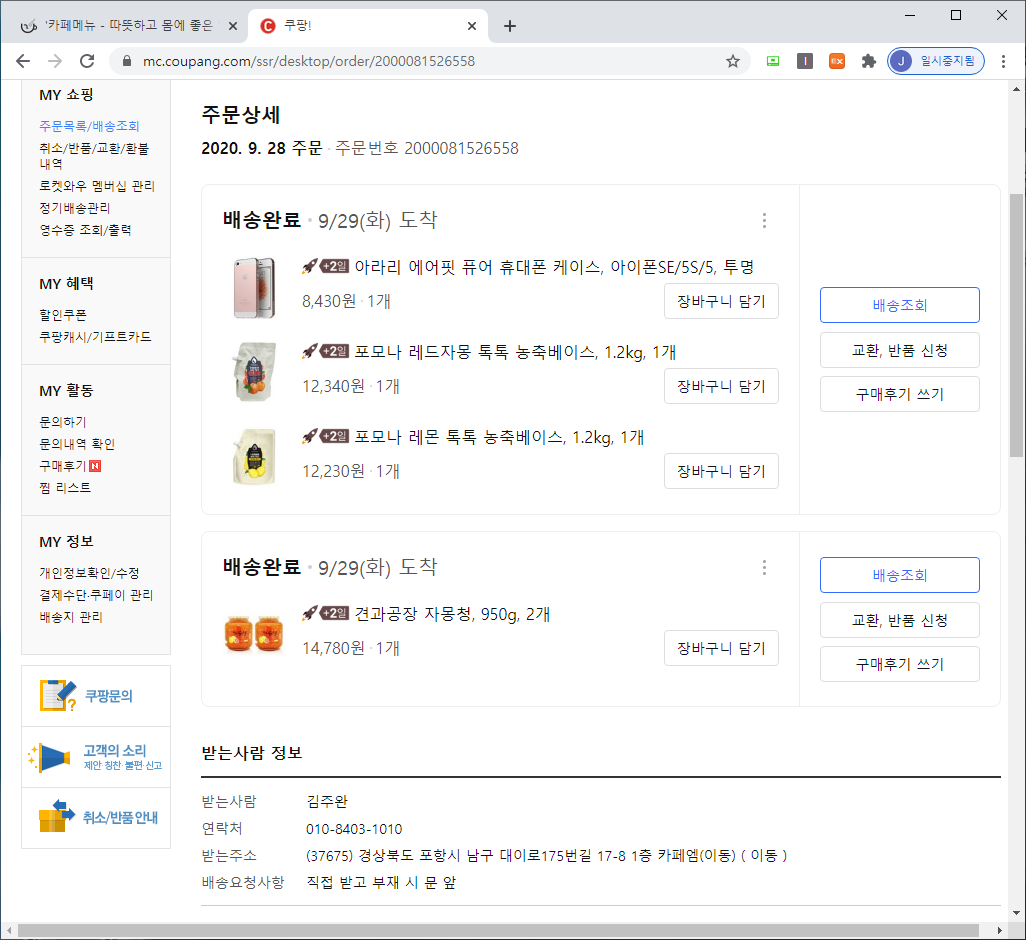Click the 취소/반품 안내 box banner

(x=96, y=818)
